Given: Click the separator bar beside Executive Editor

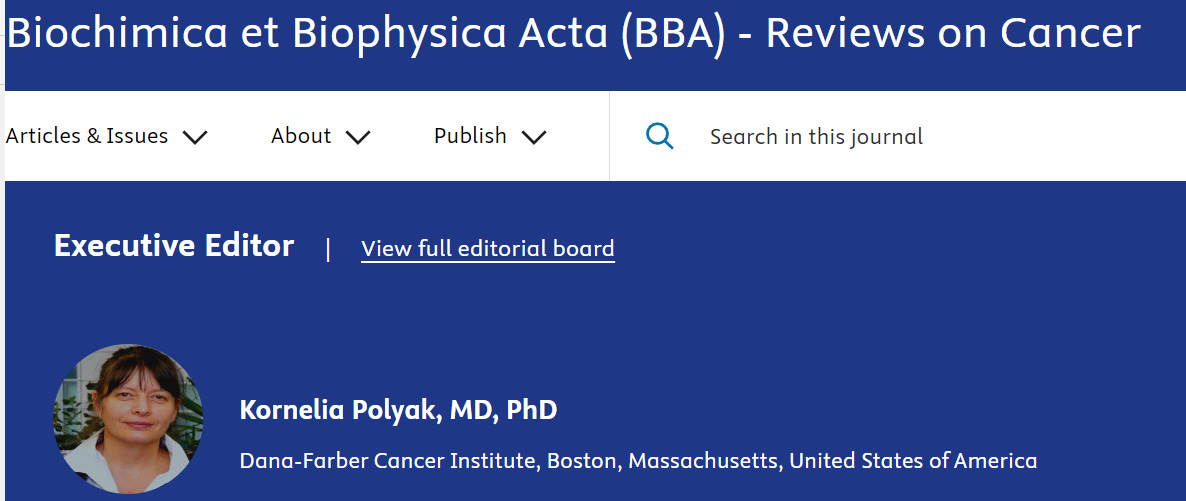Looking at the screenshot, I should 328,248.
